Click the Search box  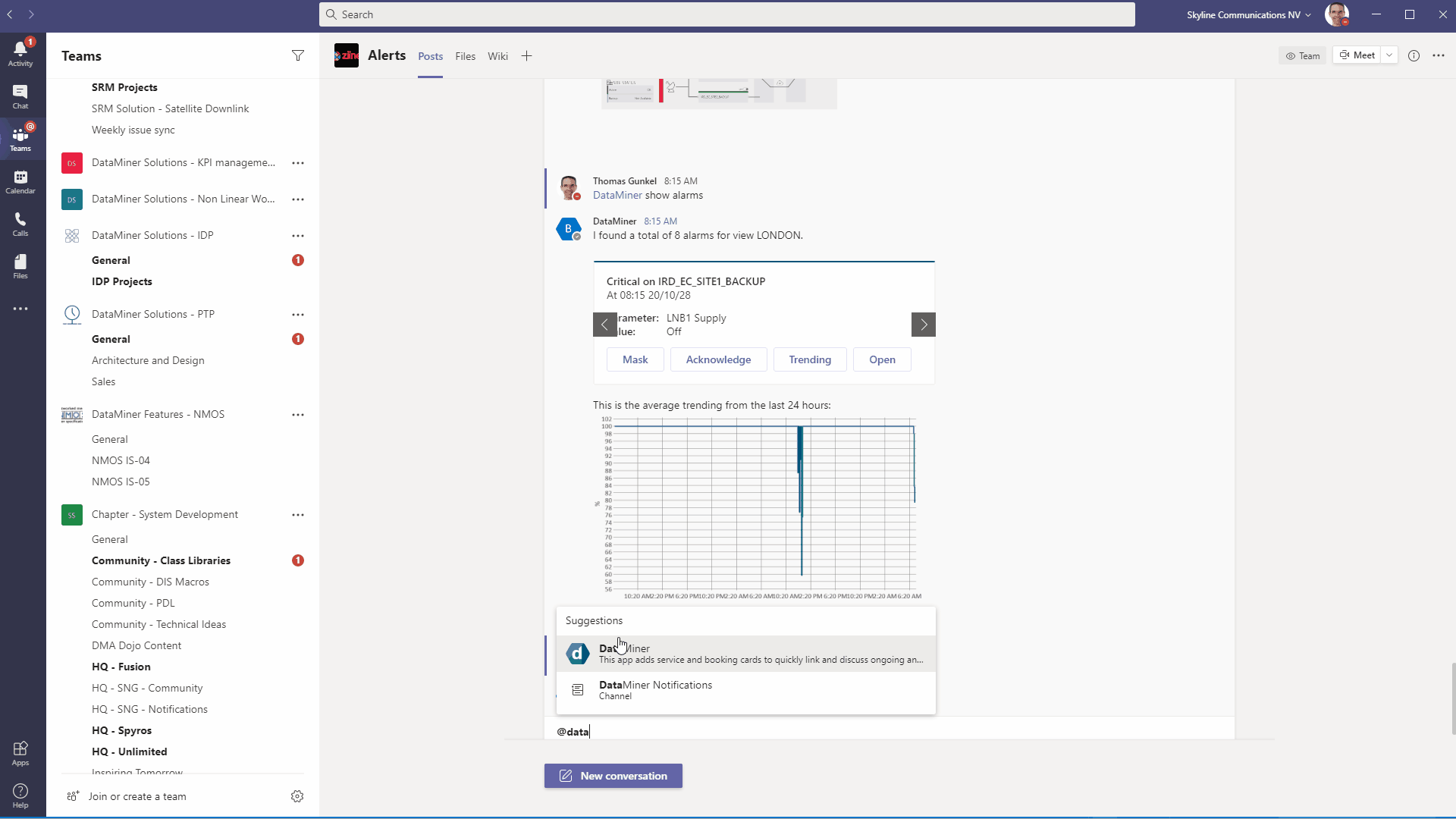[x=726, y=14]
